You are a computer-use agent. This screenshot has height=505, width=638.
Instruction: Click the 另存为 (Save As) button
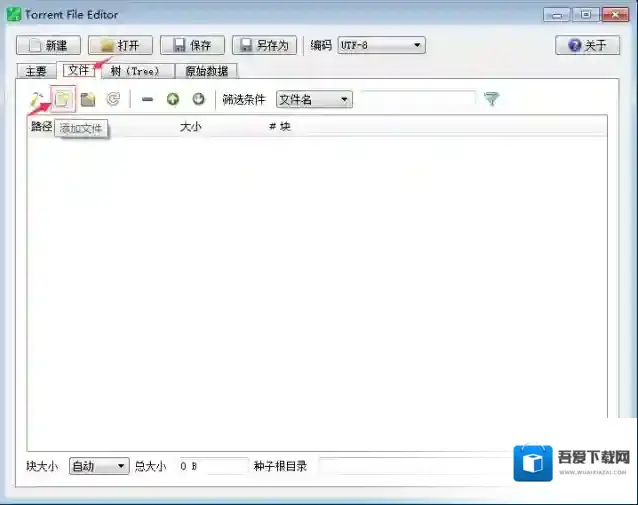tap(264, 45)
